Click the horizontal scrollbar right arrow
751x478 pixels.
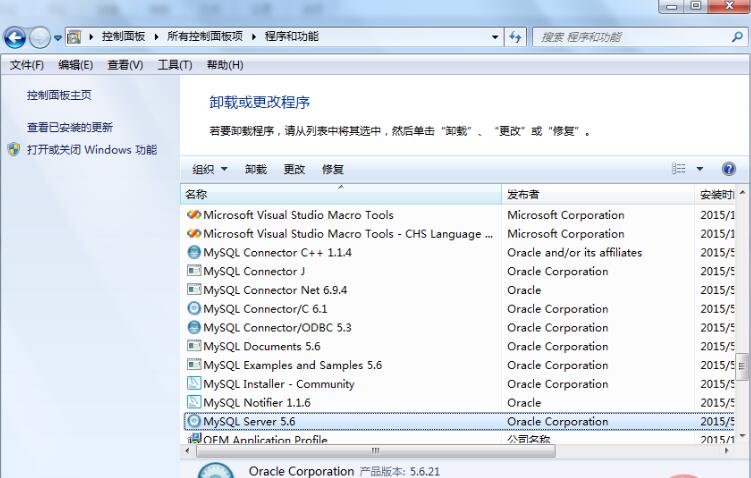point(727,451)
